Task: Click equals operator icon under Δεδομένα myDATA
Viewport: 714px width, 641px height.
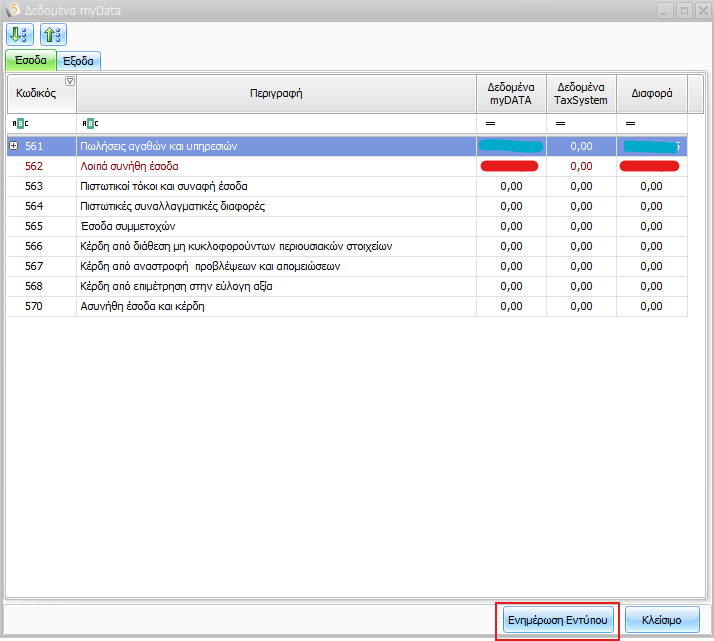Action: pos(491,123)
